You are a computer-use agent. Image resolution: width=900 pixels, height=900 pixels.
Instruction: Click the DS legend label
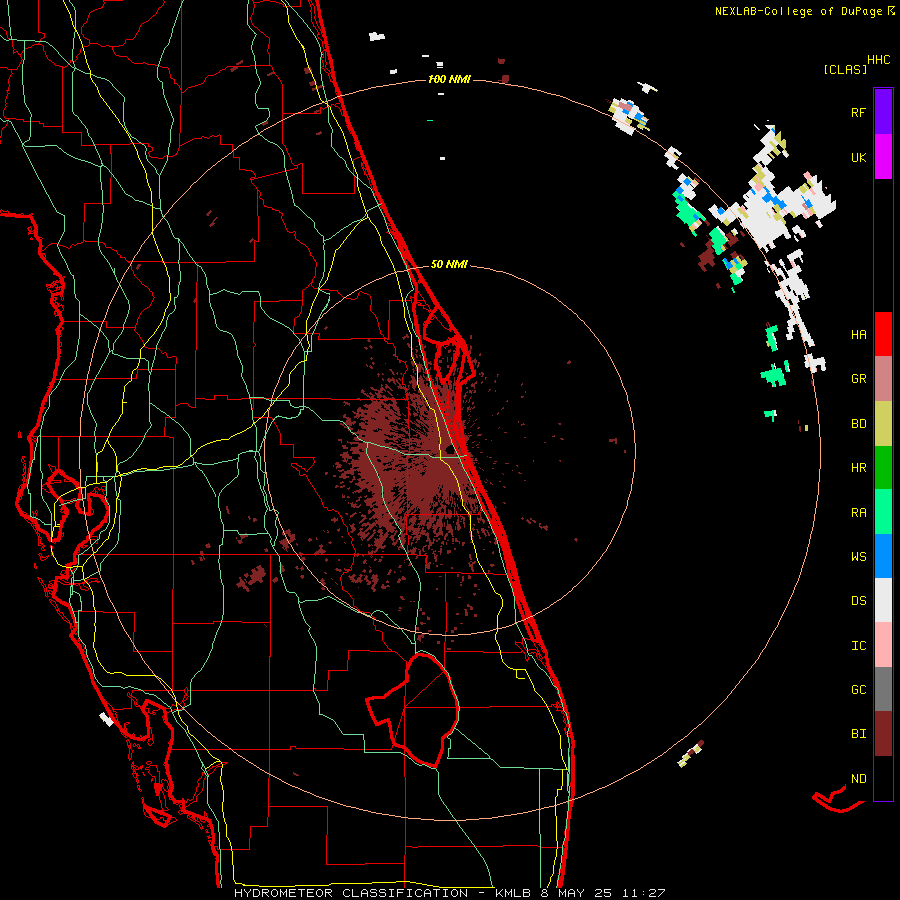[x=858, y=601]
